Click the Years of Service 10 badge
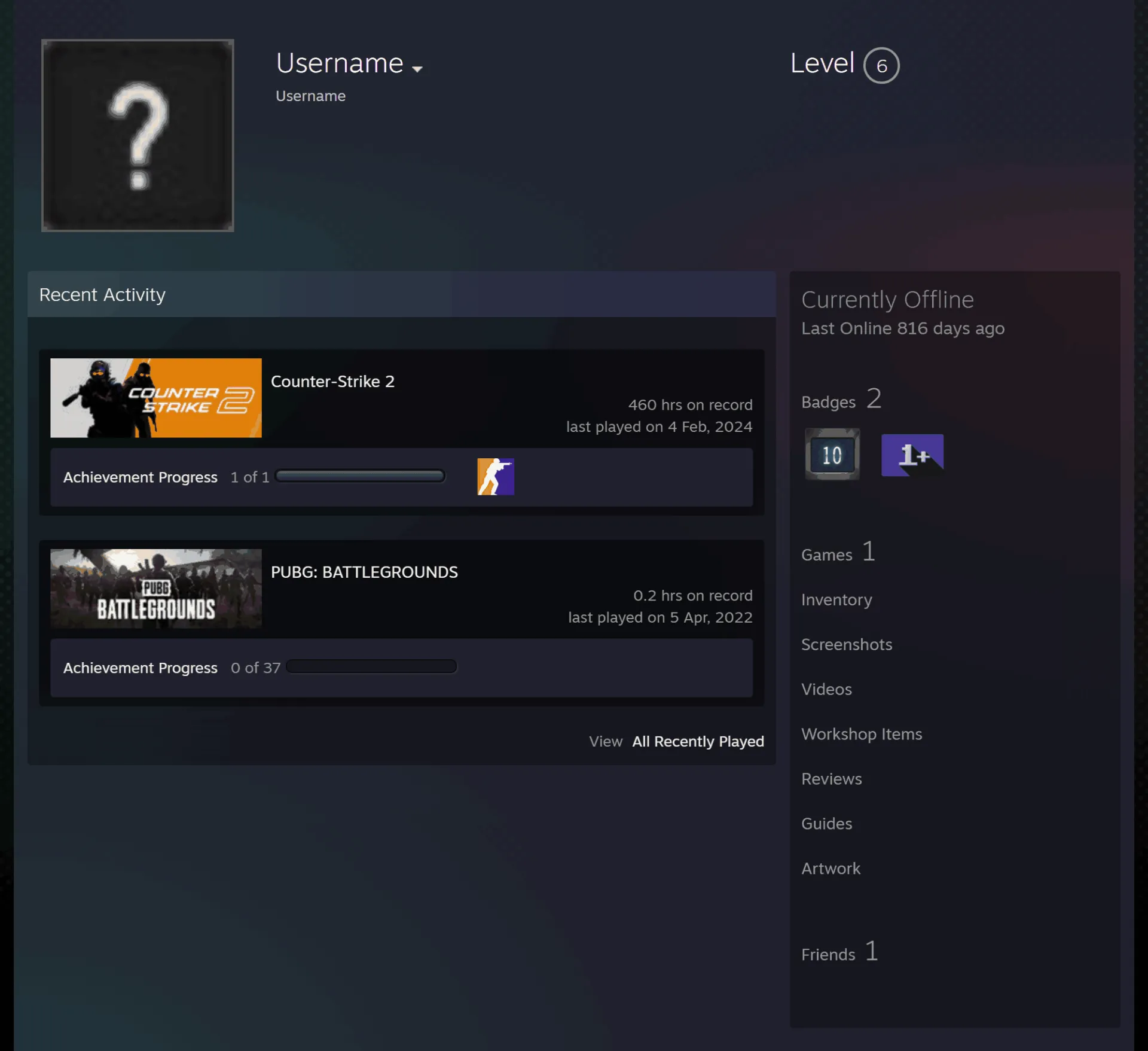Viewport: 1148px width, 1051px height. (832, 455)
